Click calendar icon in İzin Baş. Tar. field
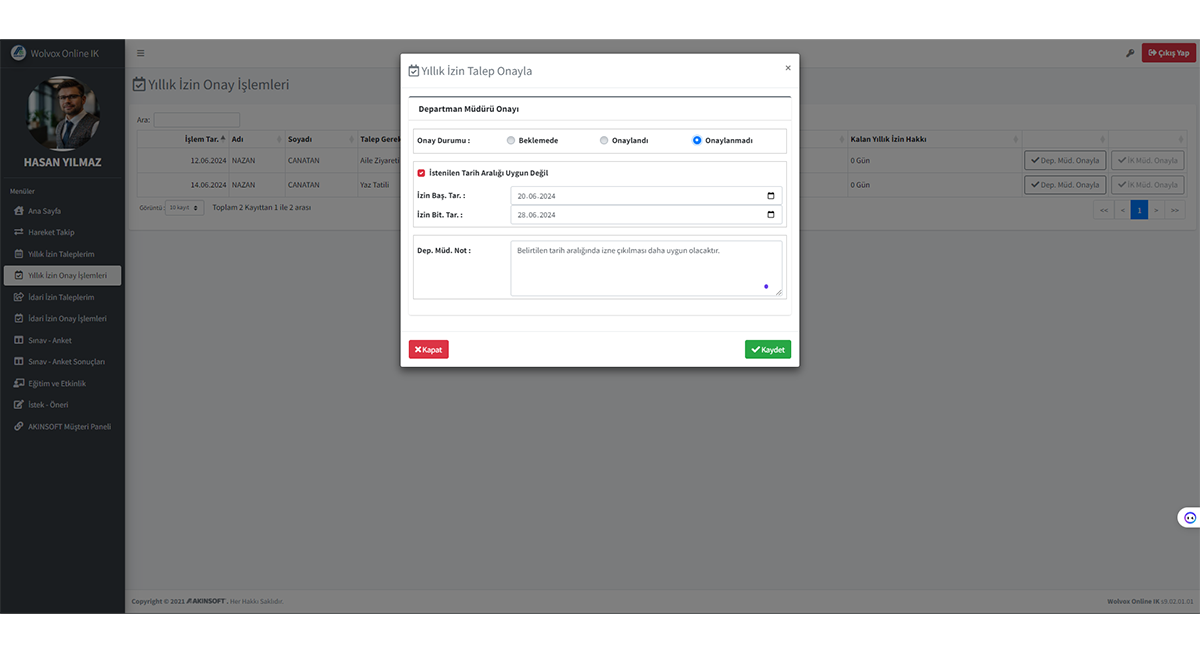Viewport: 1200px width, 653px height. [x=770, y=196]
